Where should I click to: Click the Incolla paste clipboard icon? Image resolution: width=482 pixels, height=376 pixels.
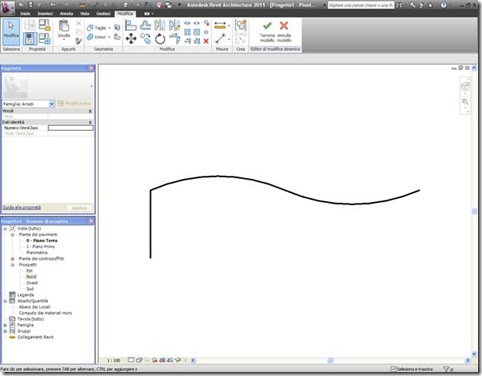point(64,25)
